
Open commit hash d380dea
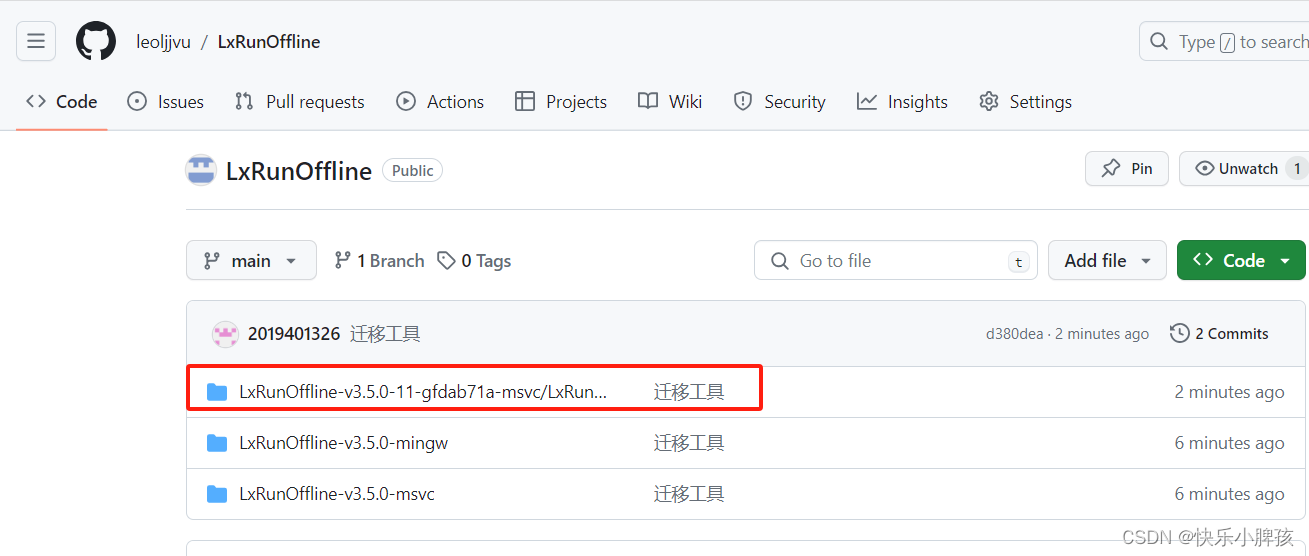(1014, 334)
